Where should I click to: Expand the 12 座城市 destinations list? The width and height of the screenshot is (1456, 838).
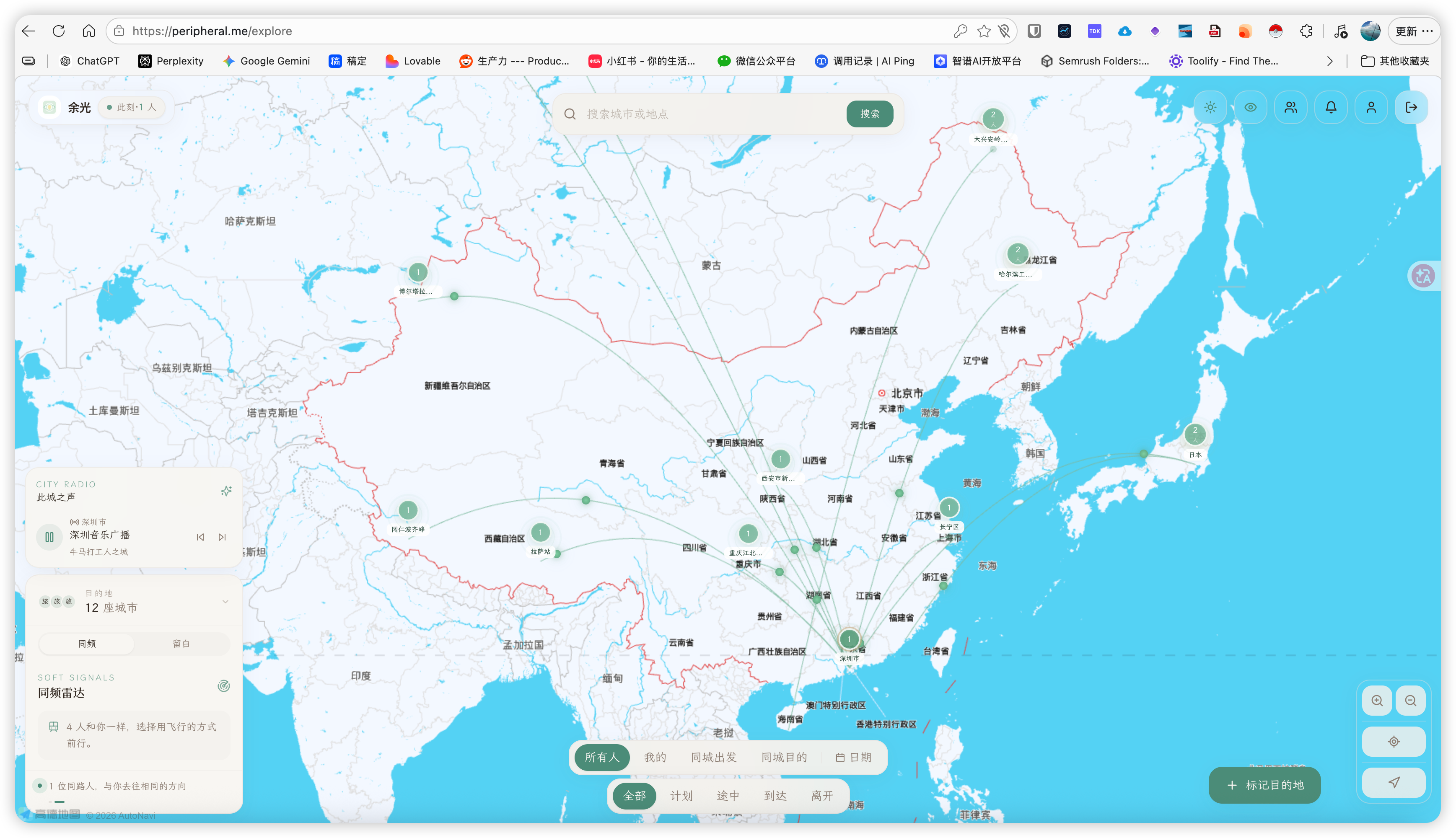[225, 601]
